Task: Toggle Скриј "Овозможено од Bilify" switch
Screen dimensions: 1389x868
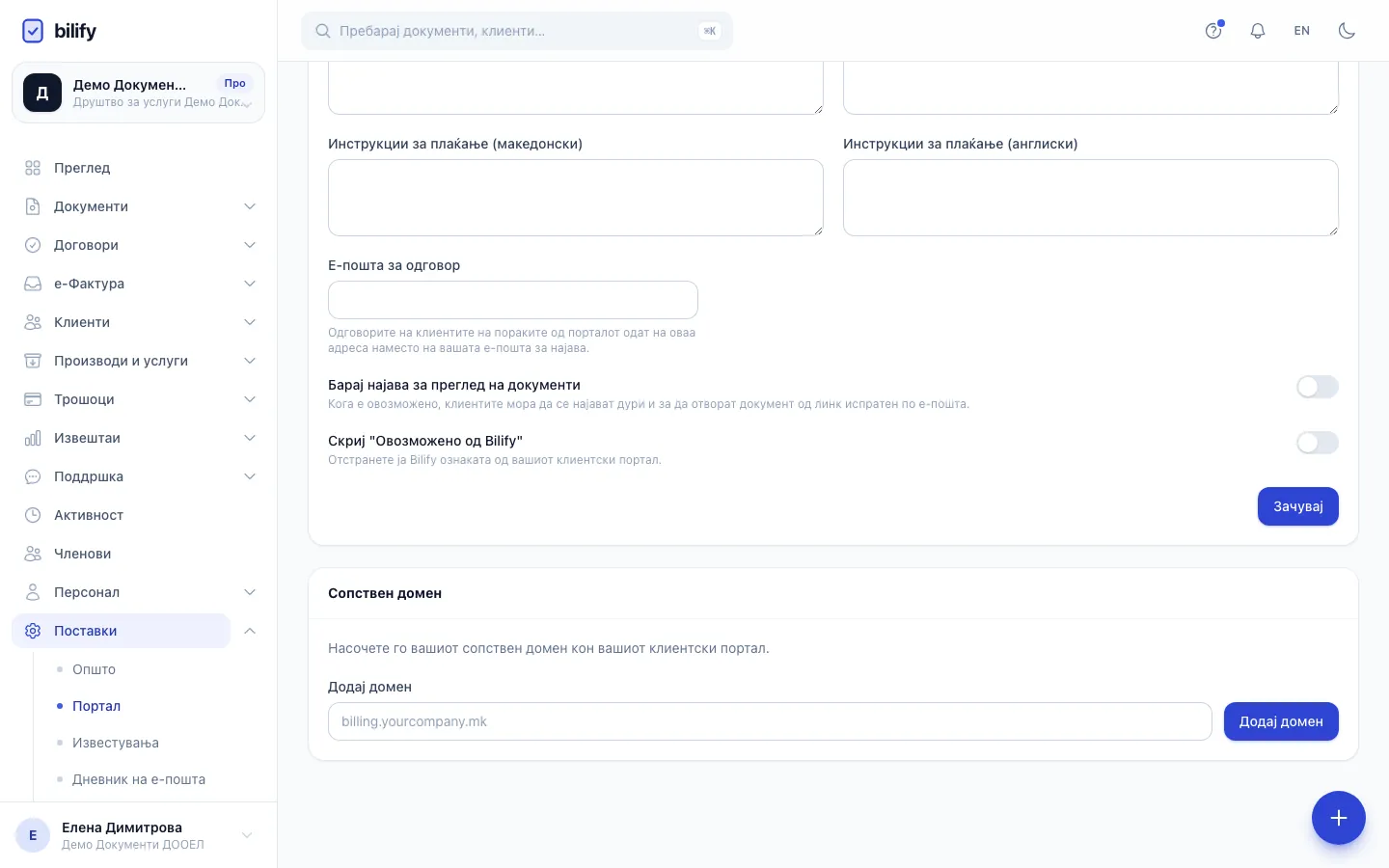Action: pyautogui.click(x=1317, y=443)
